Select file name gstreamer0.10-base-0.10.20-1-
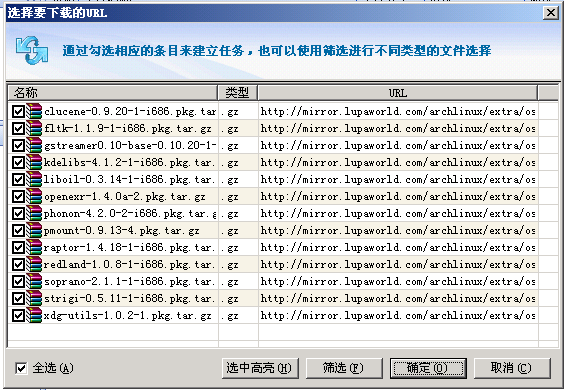The width and height of the screenshot is (564, 390). point(130,146)
